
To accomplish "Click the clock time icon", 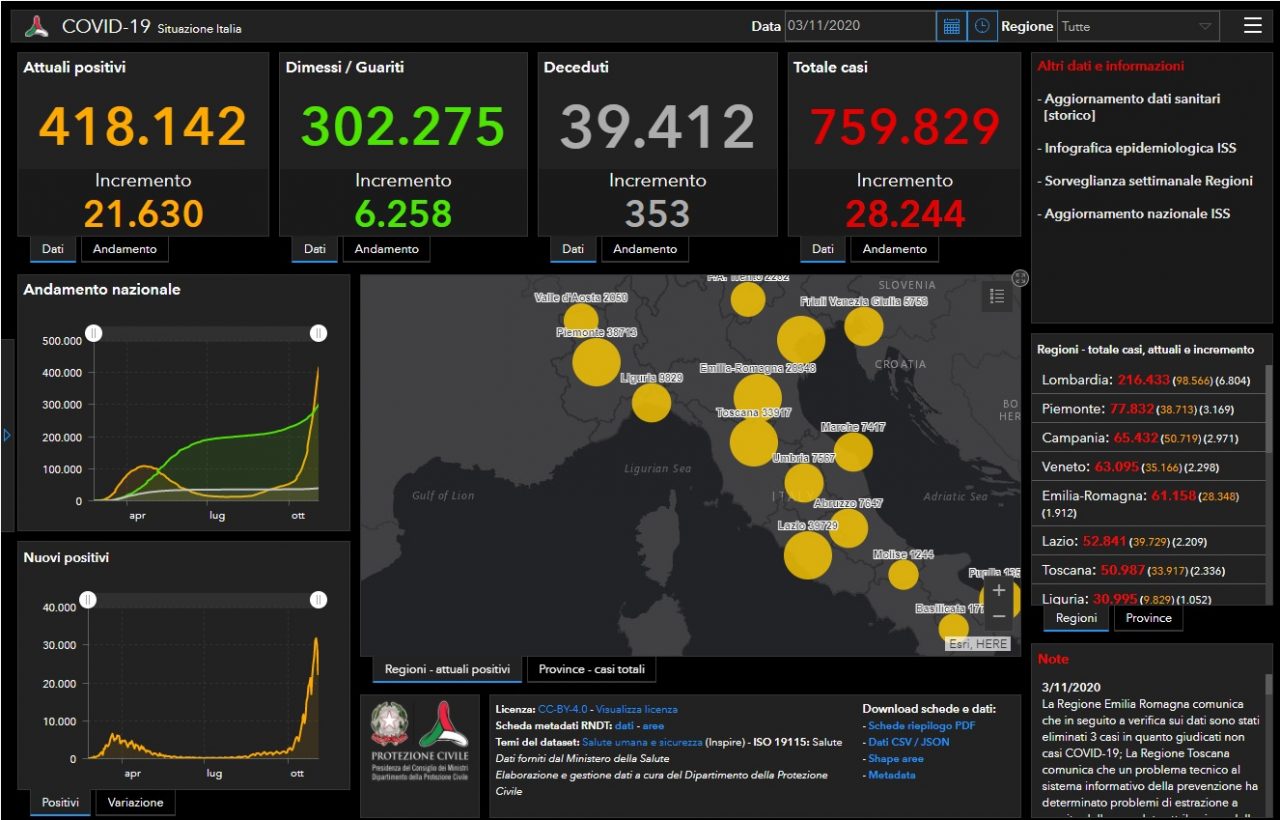I will tap(982, 27).
